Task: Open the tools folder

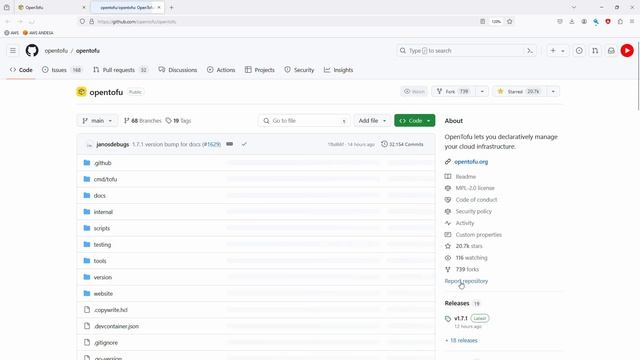Action: coord(100,261)
